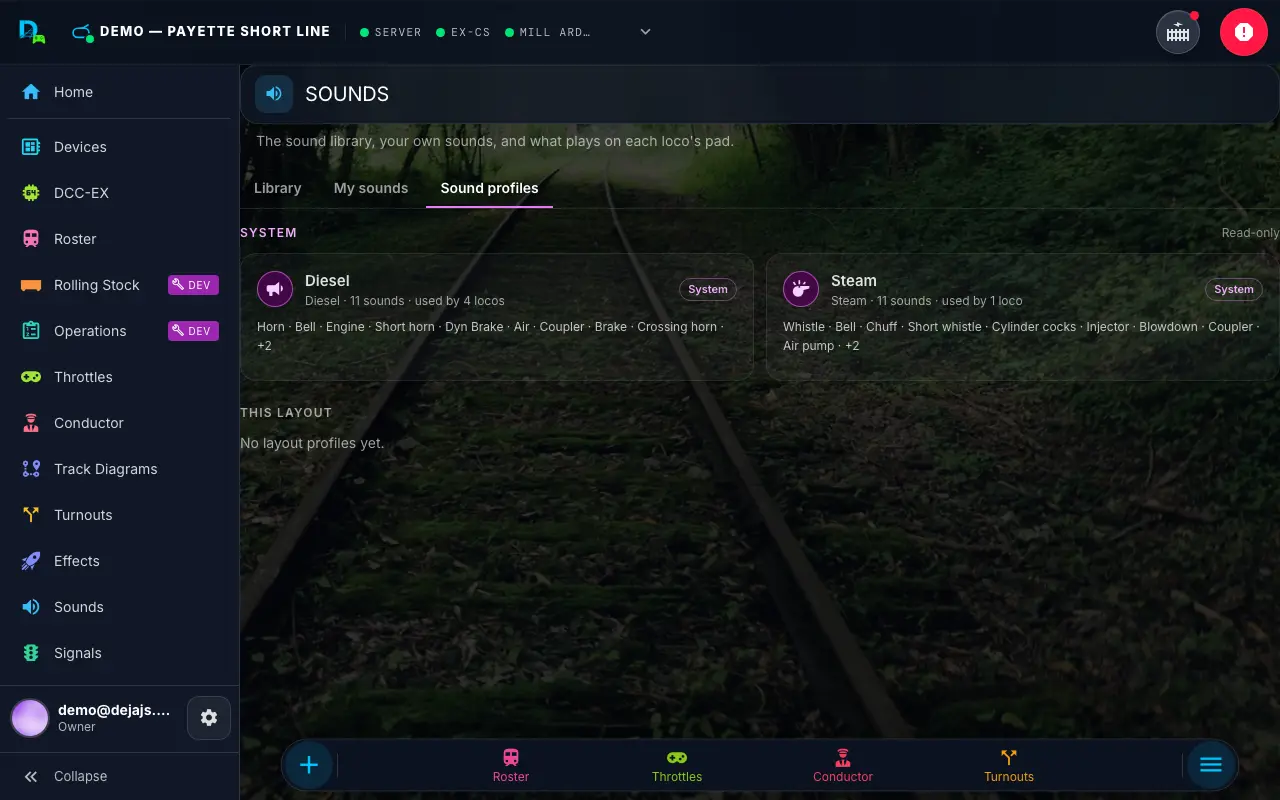Image resolution: width=1280 pixels, height=800 pixels.
Task: Open Conductor from the bottom bar
Action: (843, 765)
